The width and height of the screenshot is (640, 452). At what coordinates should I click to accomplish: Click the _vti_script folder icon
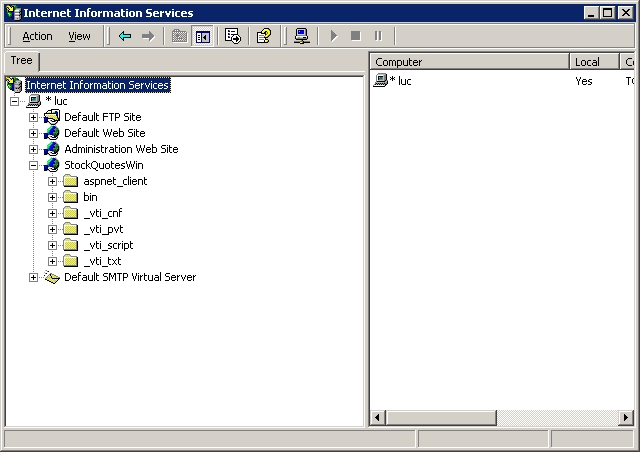pyautogui.click(x=71, y=245)
